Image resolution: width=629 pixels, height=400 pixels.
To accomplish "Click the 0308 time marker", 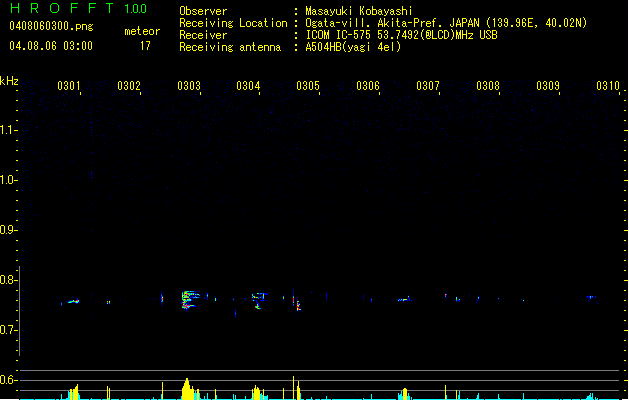I will point(488,86).
